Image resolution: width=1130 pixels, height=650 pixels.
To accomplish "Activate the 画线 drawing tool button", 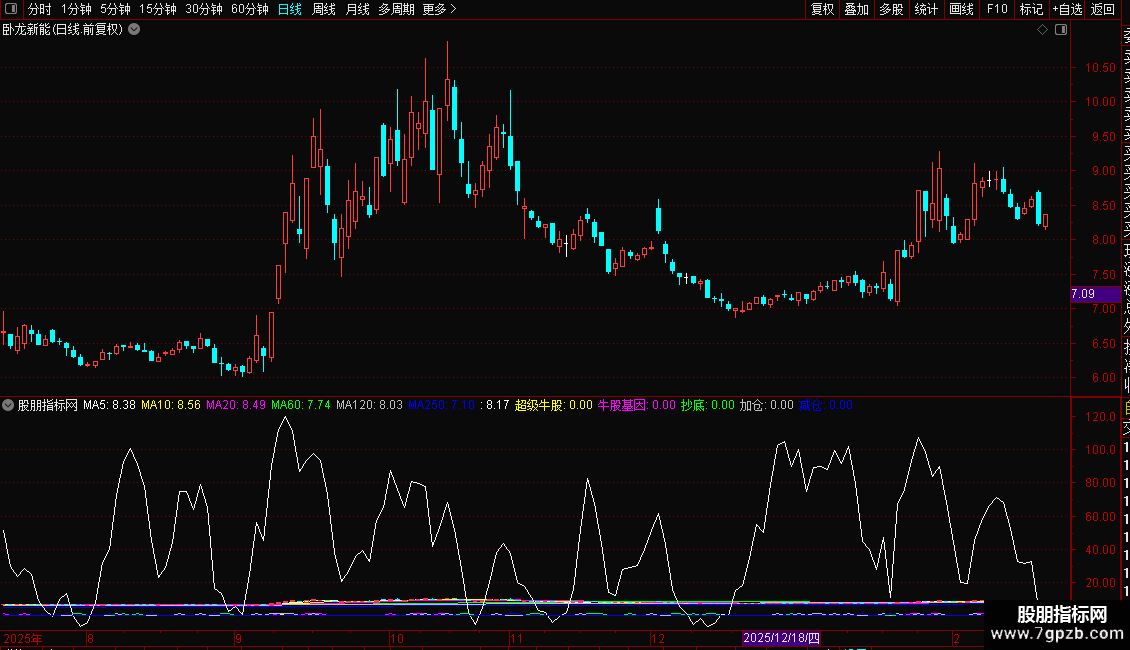I will click(x=961, y=9).
